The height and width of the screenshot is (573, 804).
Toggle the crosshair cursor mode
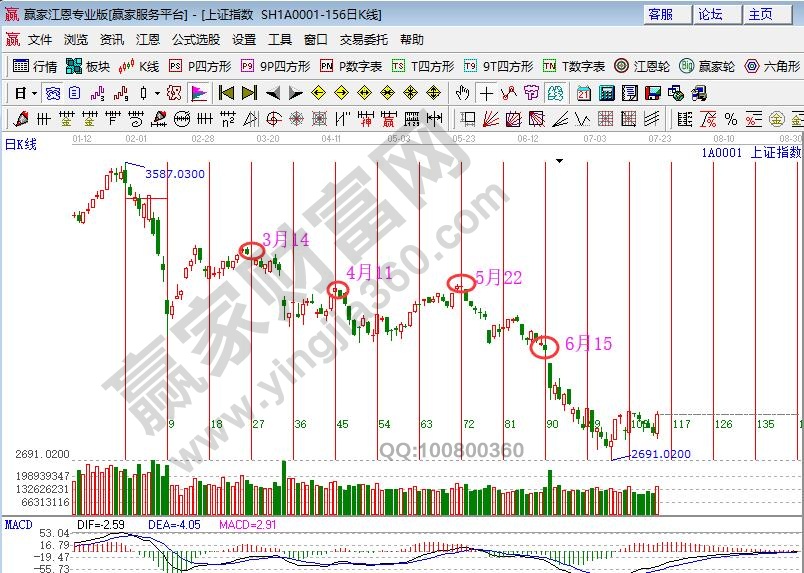[486, 93]
